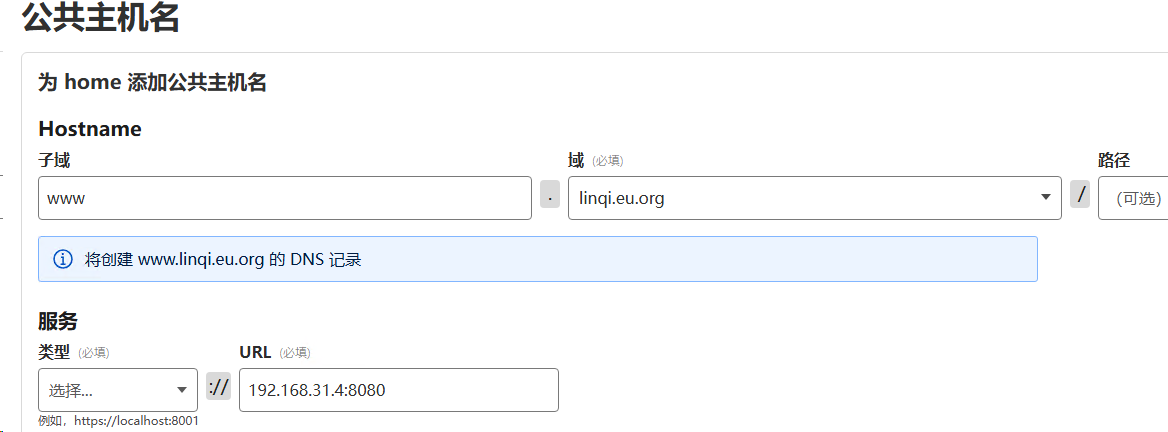Click the URL (必填) field label
This screenshot has width=1168, height=432.
[x=275, y=352]
